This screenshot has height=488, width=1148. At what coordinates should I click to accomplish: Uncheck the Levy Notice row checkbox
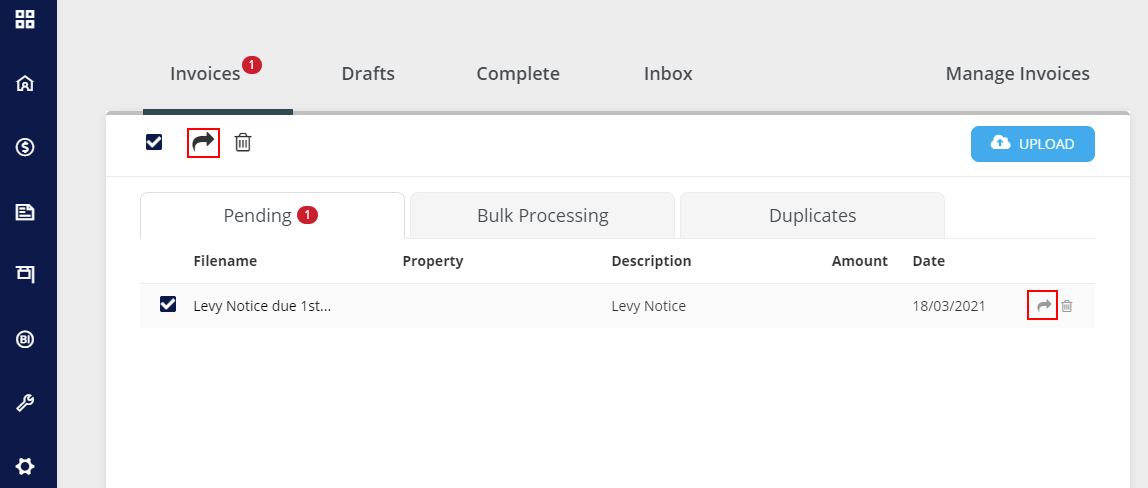tap(168, 304)
